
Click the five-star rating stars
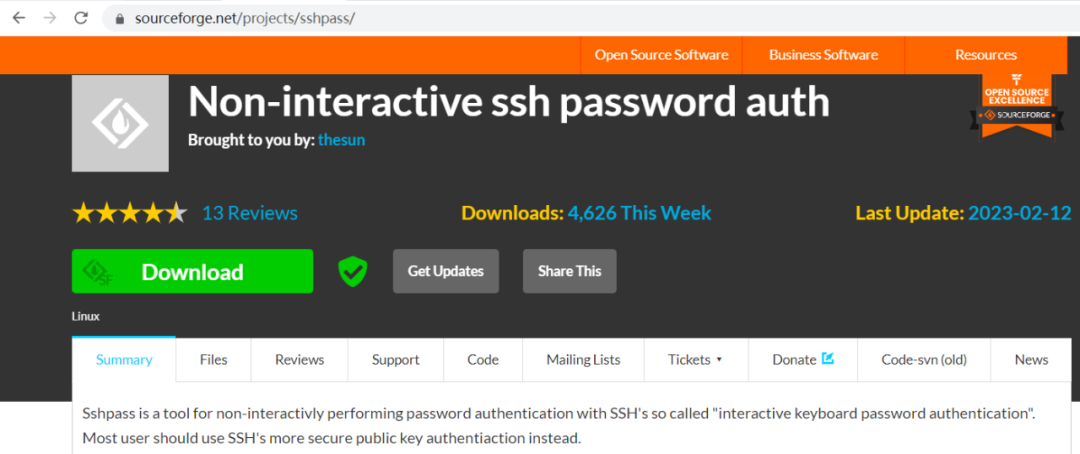129,213
